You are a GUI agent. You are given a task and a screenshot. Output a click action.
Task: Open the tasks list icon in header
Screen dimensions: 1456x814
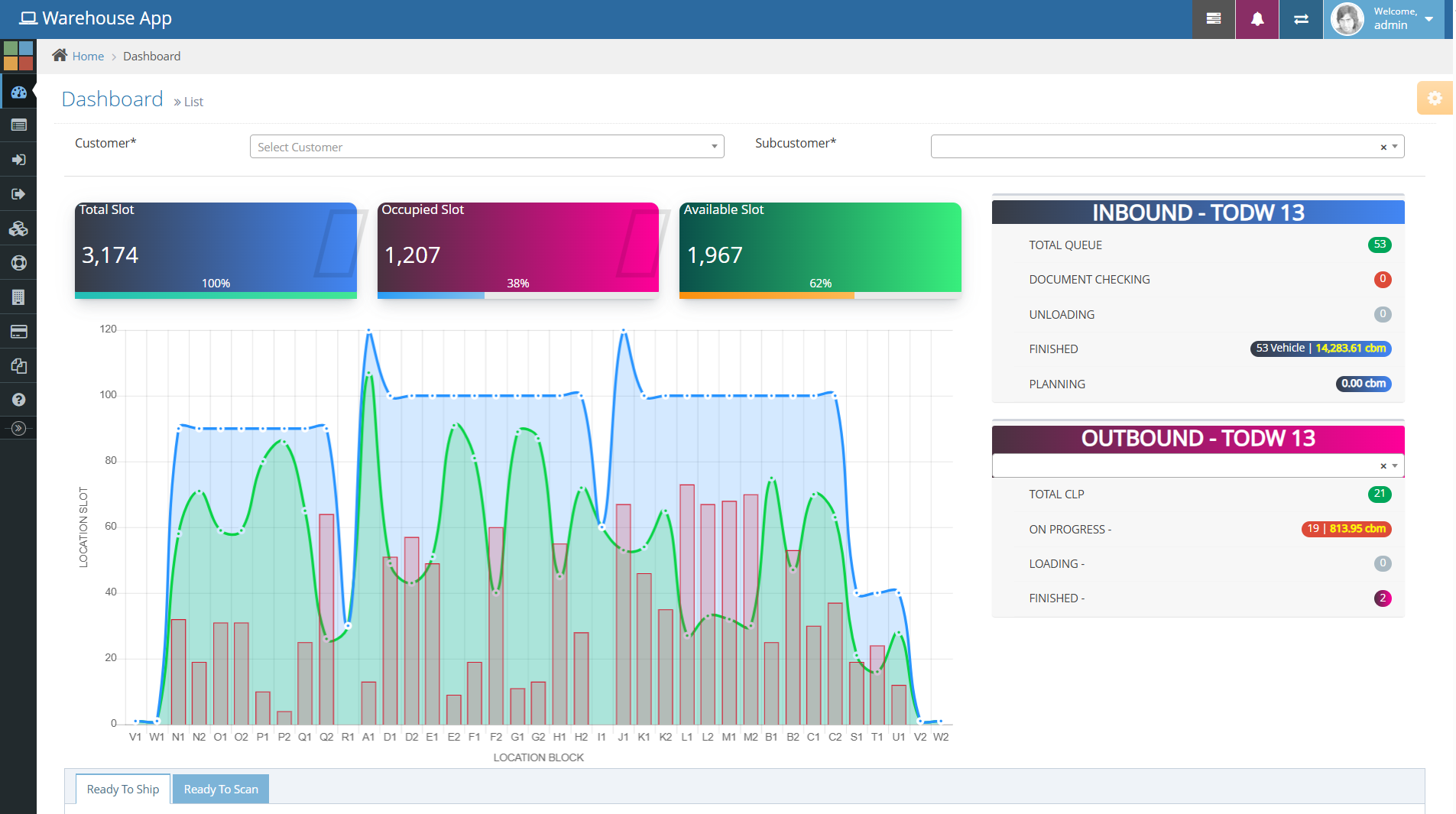click(1213, 19)
